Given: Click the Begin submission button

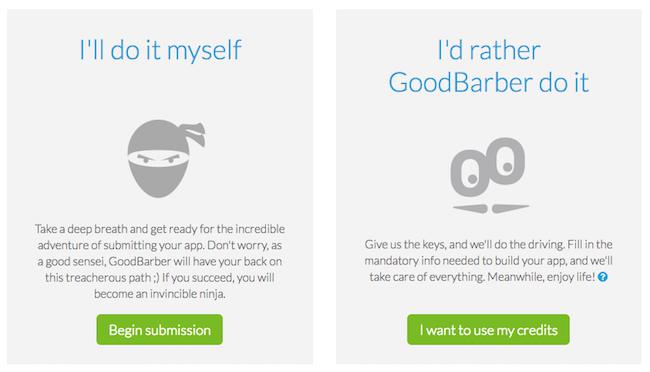Looking at the screenshot, I should tap(160, 330).
